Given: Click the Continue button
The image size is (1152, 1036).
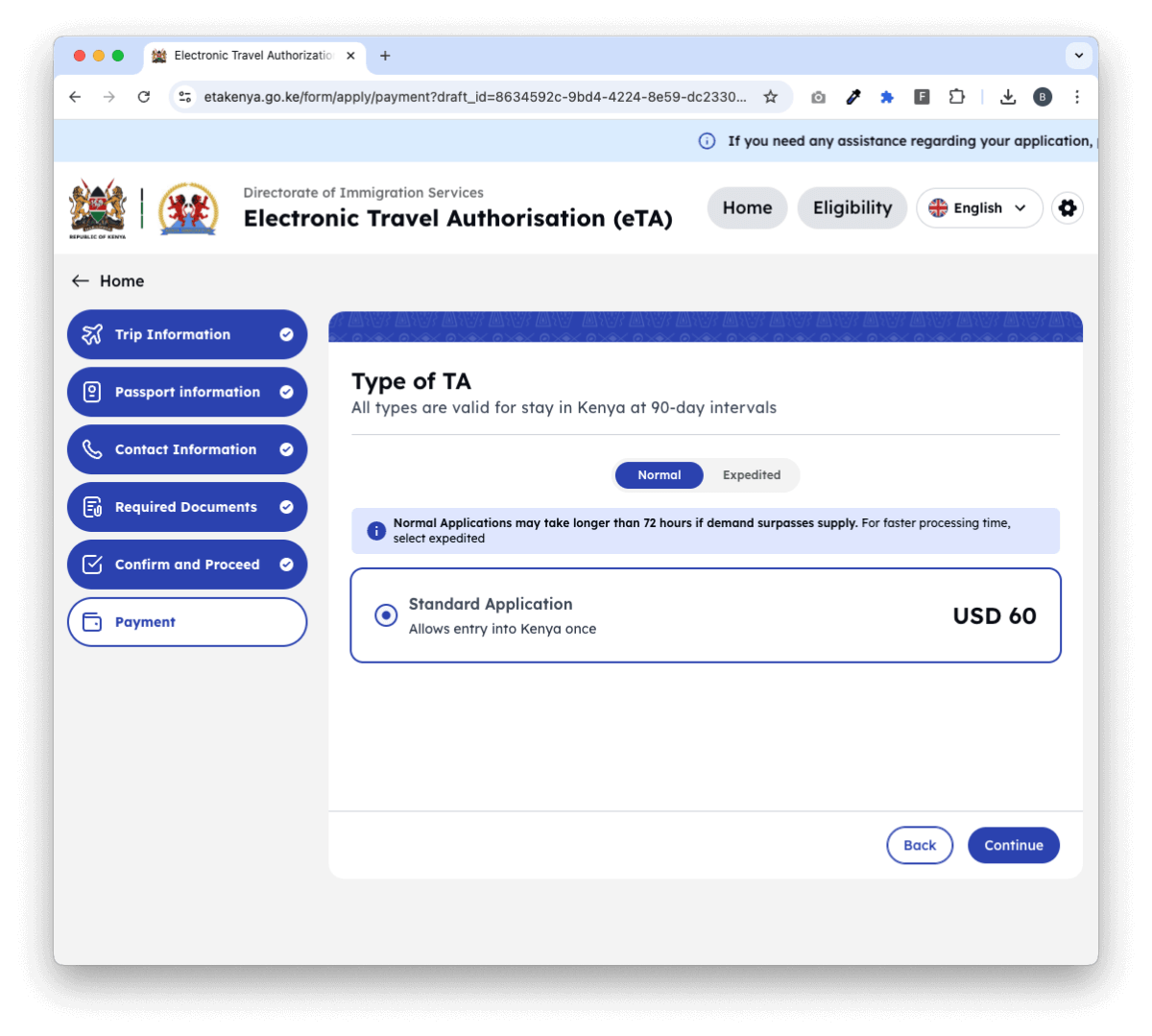Looking at the screenshot, I should pyautogui.click(x=1014, y=845).
